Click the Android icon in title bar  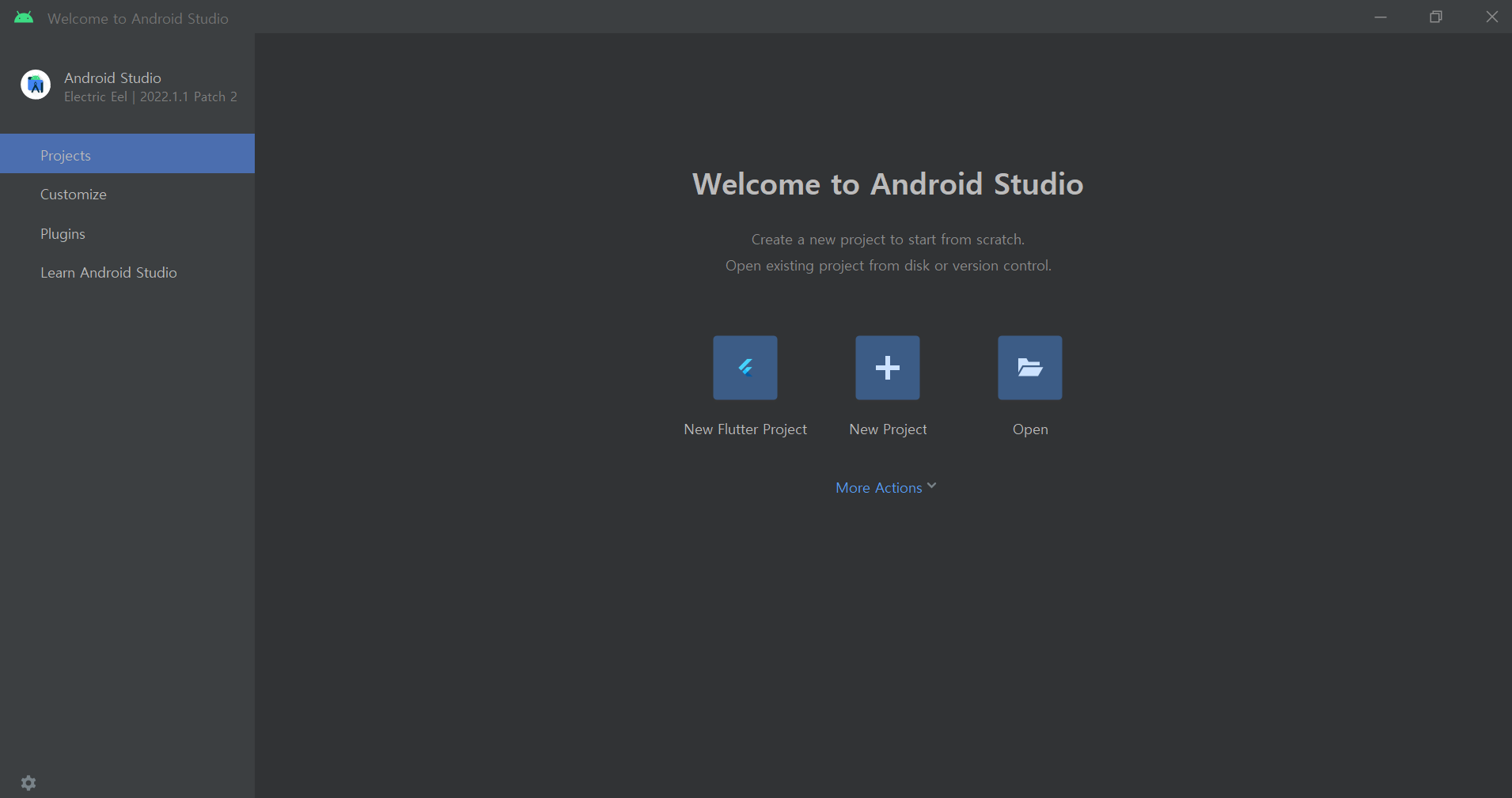click(24, 17)
